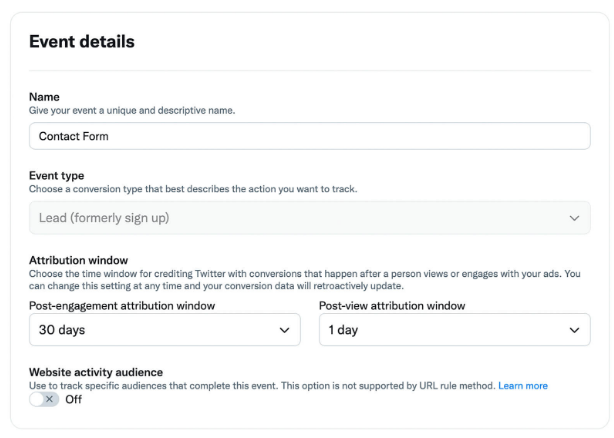Click the Name field label

45,97
